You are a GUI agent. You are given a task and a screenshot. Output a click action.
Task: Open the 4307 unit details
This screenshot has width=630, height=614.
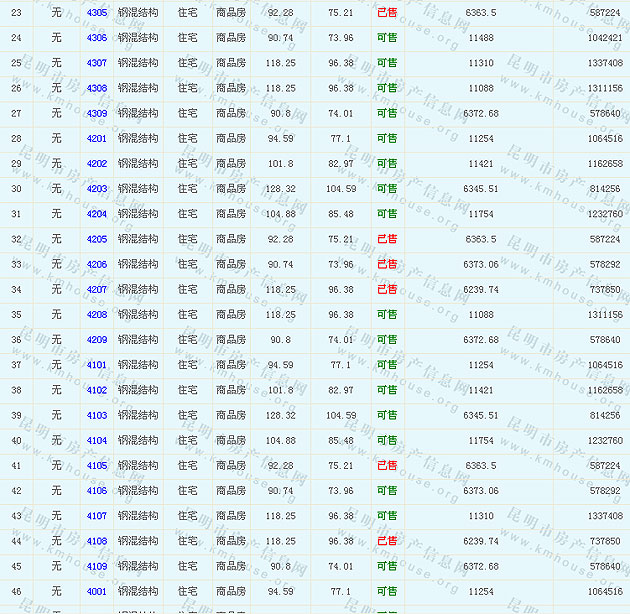97,63
